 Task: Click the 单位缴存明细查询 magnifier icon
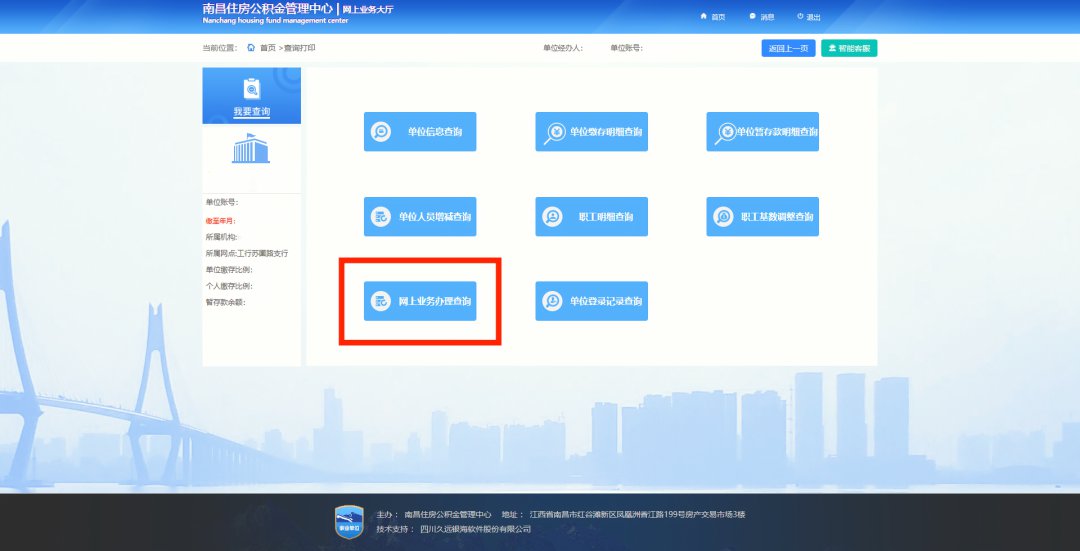point(553,132)
